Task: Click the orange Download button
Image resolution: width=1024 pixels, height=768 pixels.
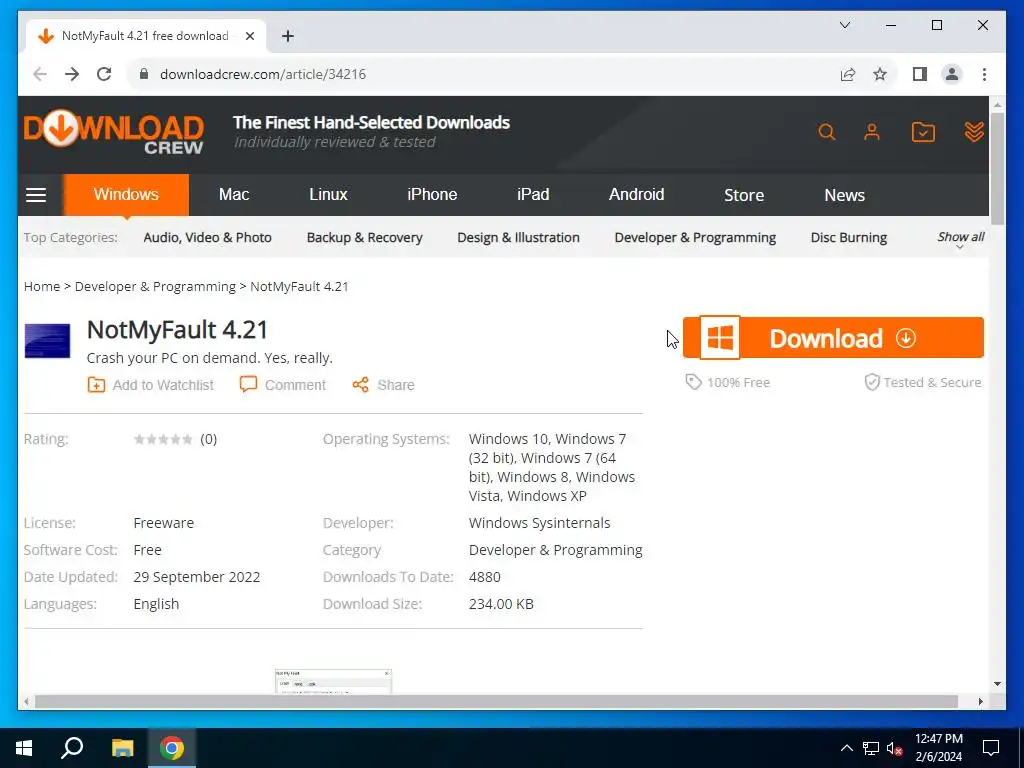Action: 833,338
